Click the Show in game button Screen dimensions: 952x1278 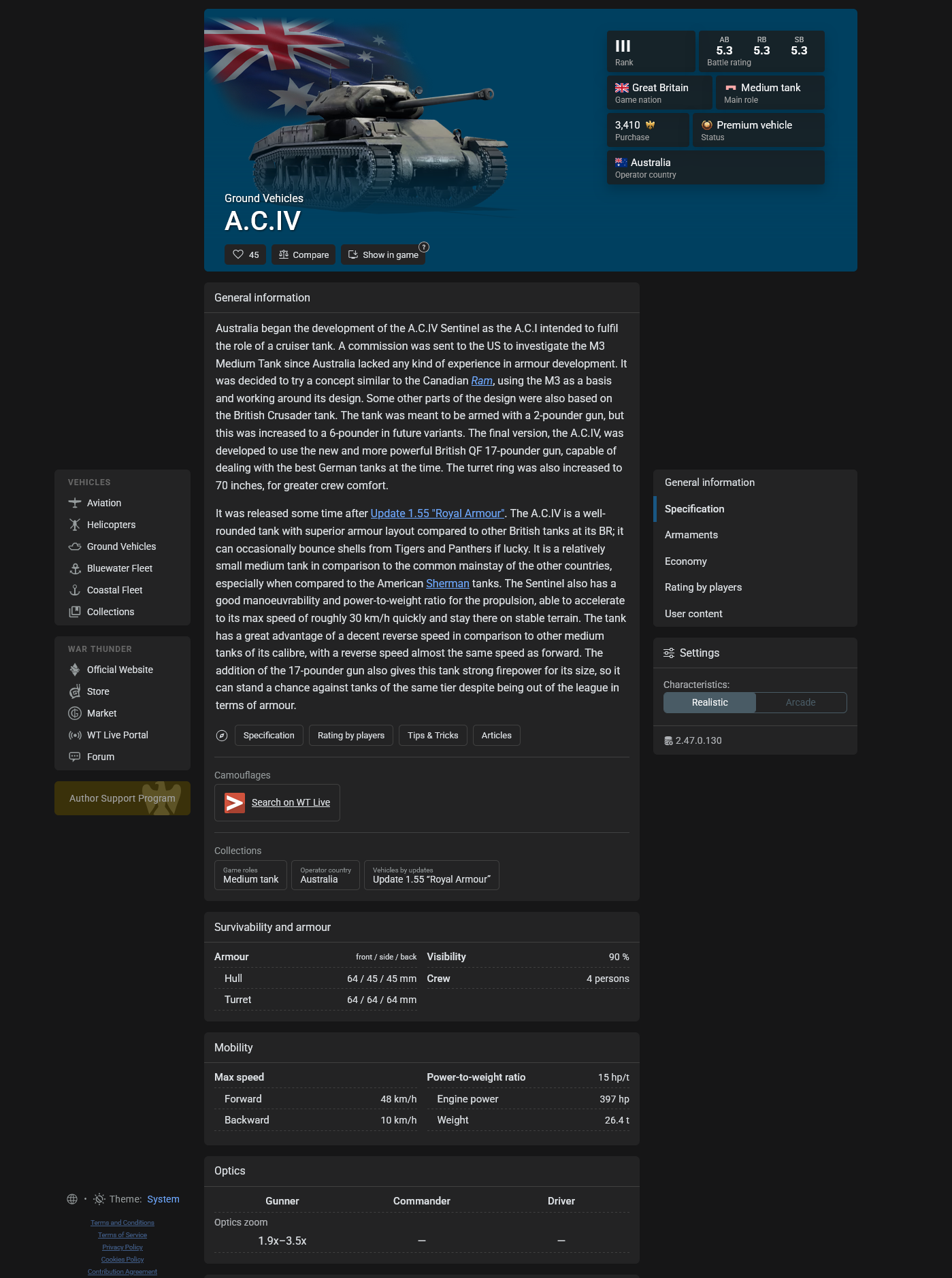pos(383,255)
